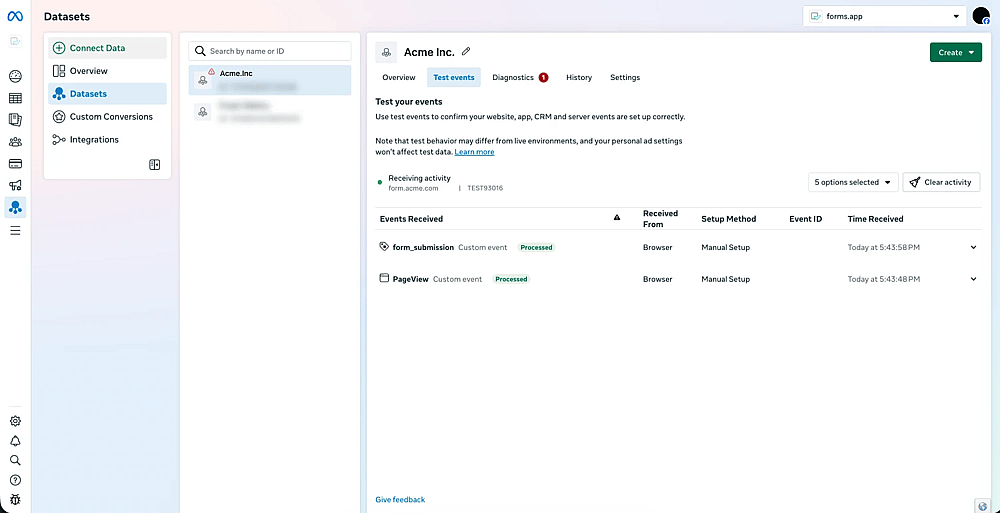This screenshot has width=1000, height=513.
Task: Click the form.acme.com domain text
Action: click(413, 188)
